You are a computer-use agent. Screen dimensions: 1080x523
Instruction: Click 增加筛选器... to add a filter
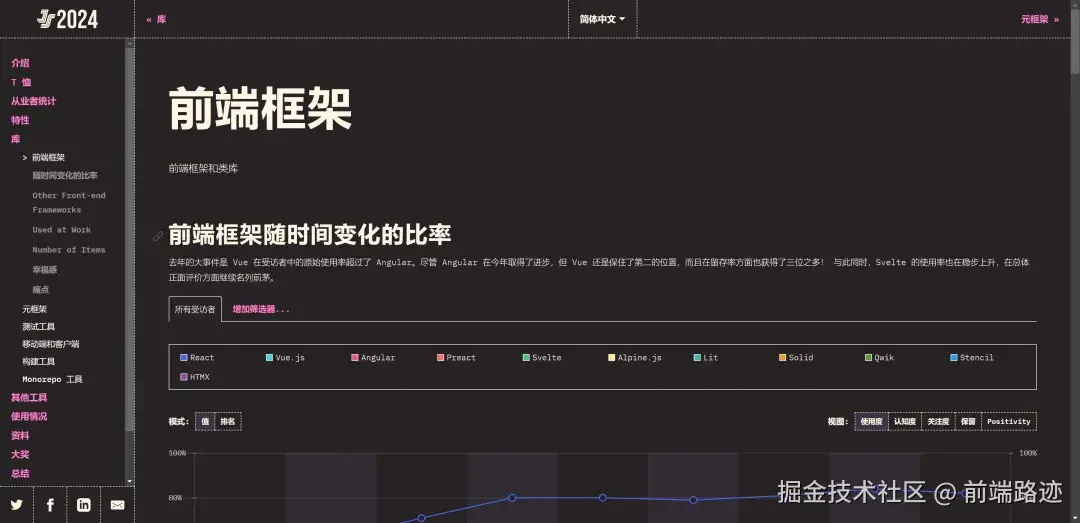tap(261, 309)
